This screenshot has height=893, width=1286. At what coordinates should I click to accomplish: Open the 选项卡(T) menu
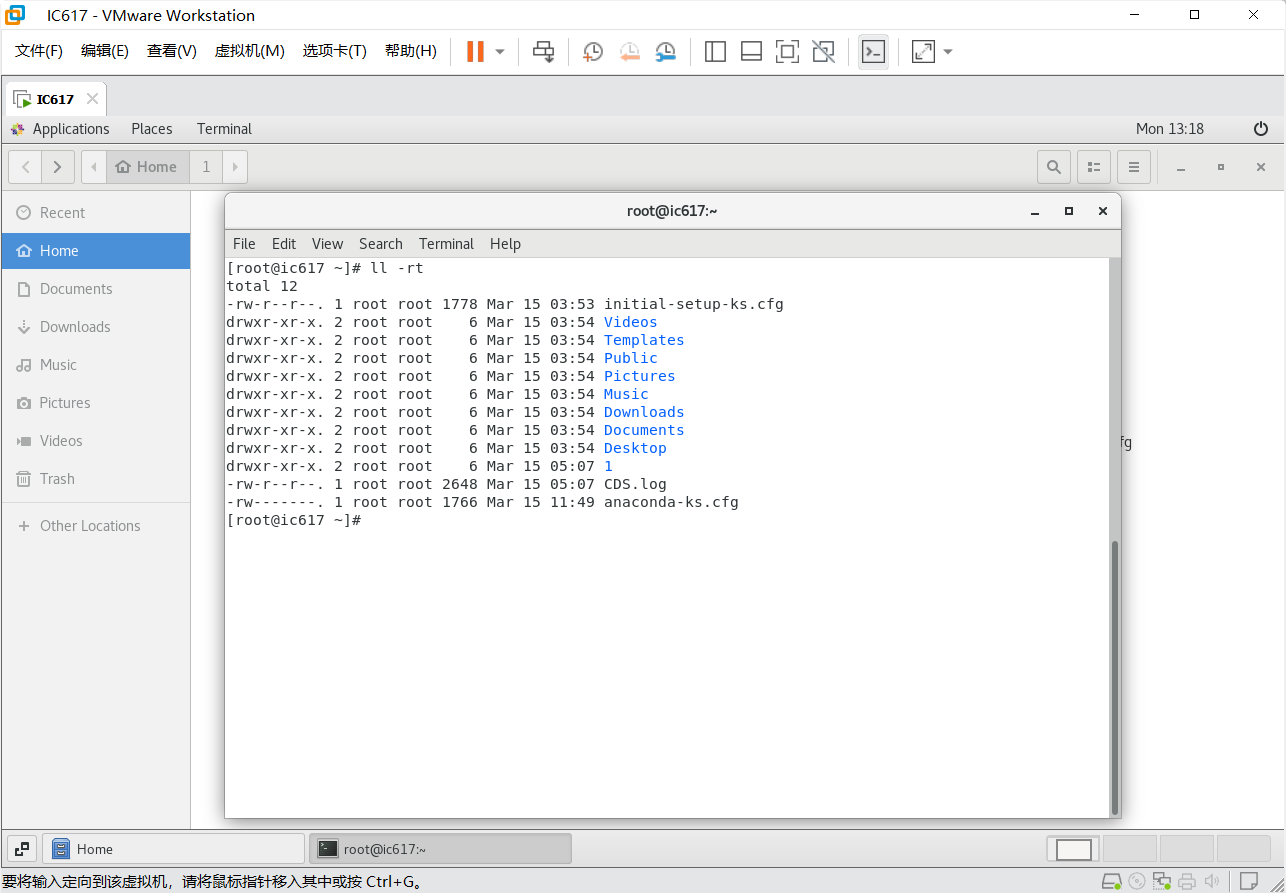click(335, 51)
